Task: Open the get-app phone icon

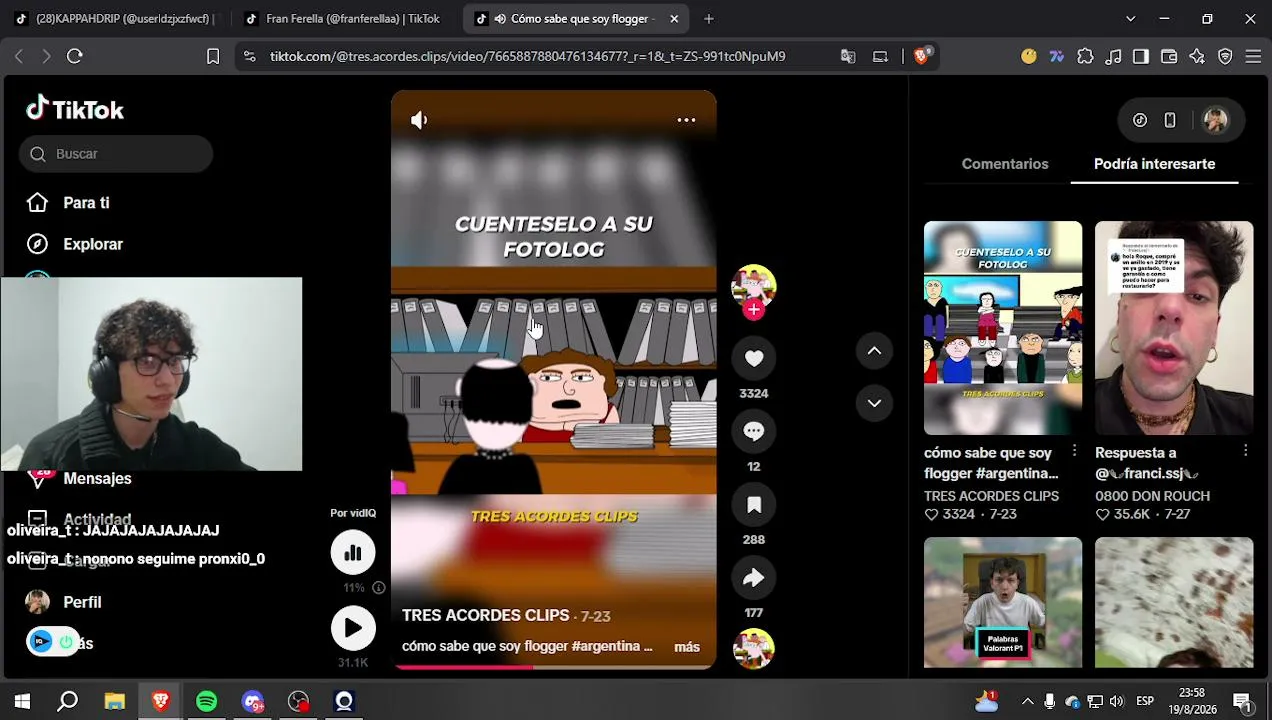Action: [1170, 120]
